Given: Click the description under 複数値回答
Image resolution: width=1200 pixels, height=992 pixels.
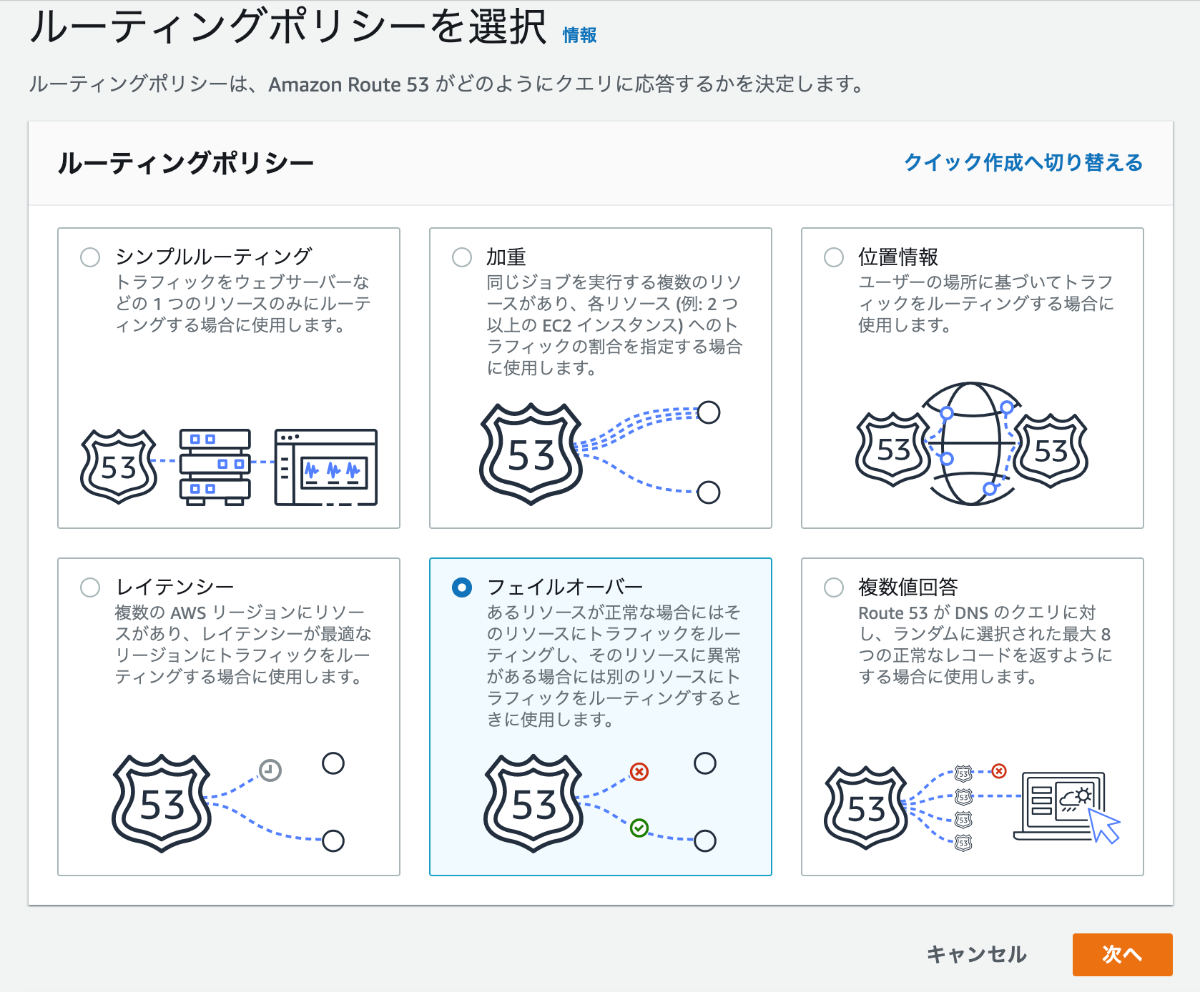Looking at the screenshot, I should 985,645.
